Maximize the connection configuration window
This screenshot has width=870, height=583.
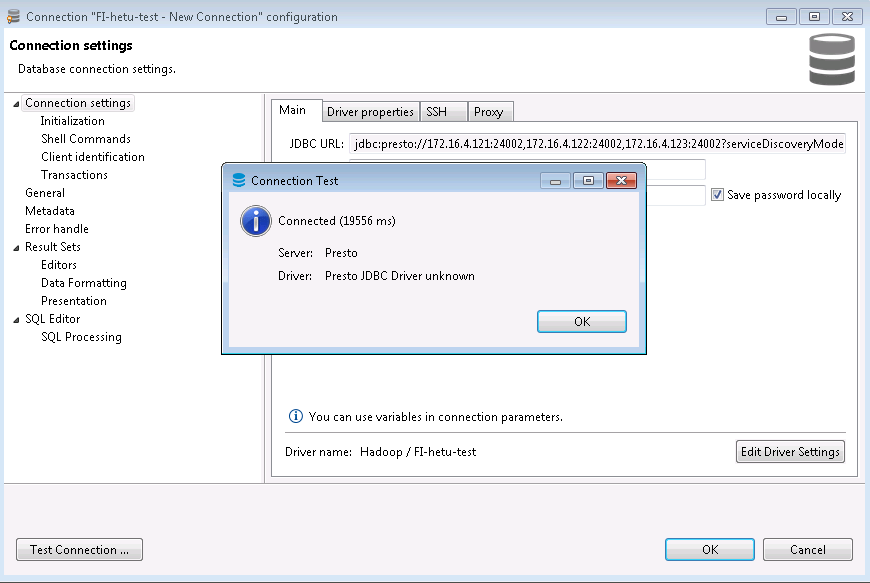[x=814, y=17]
